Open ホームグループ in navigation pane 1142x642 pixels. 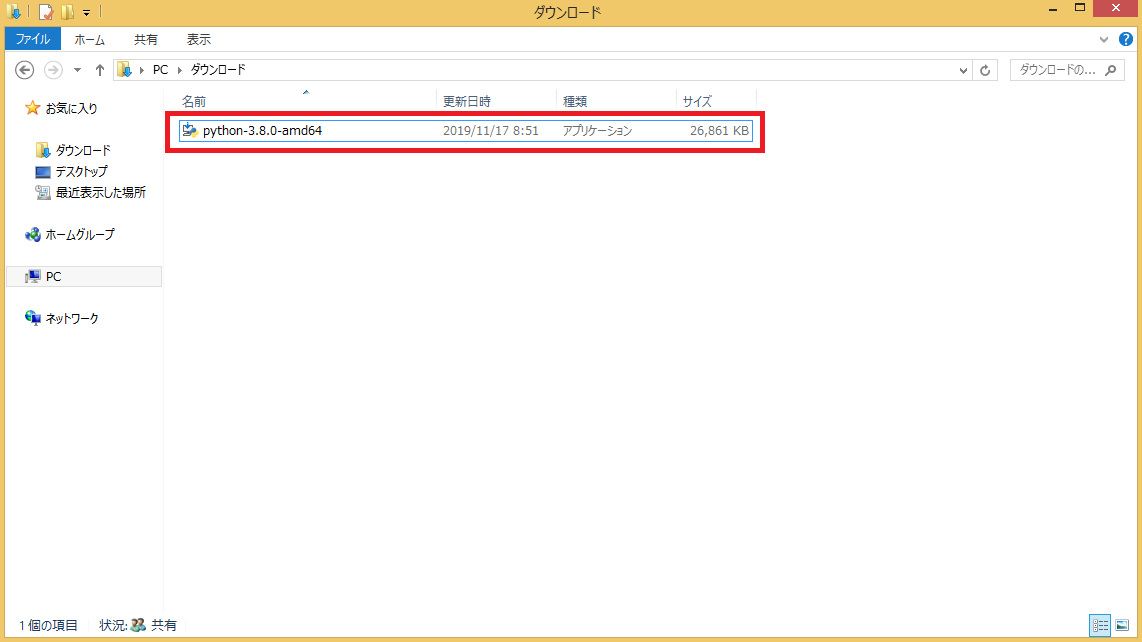[x=80, y=235]
